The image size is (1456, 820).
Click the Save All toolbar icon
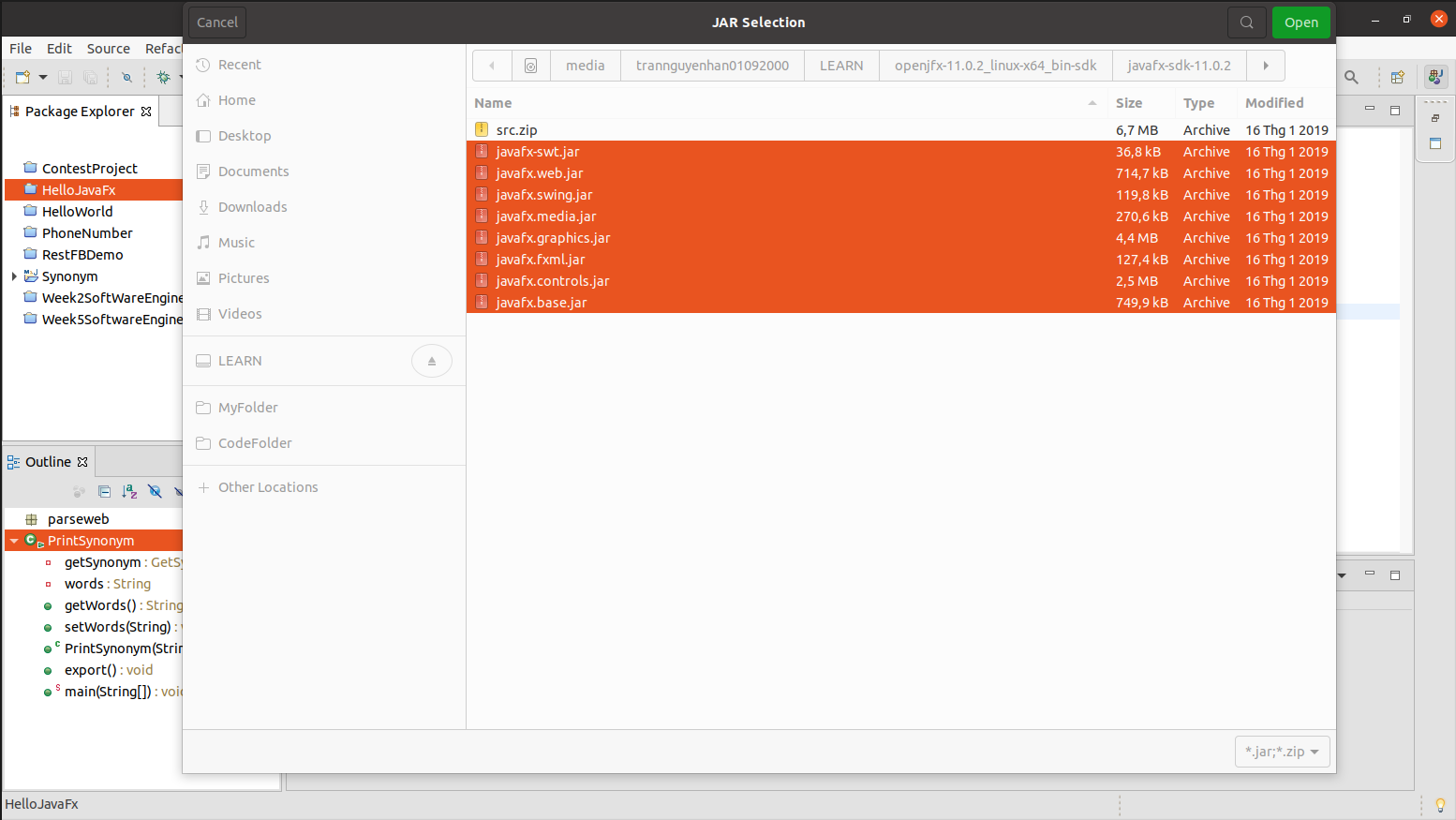pos(89,78)
